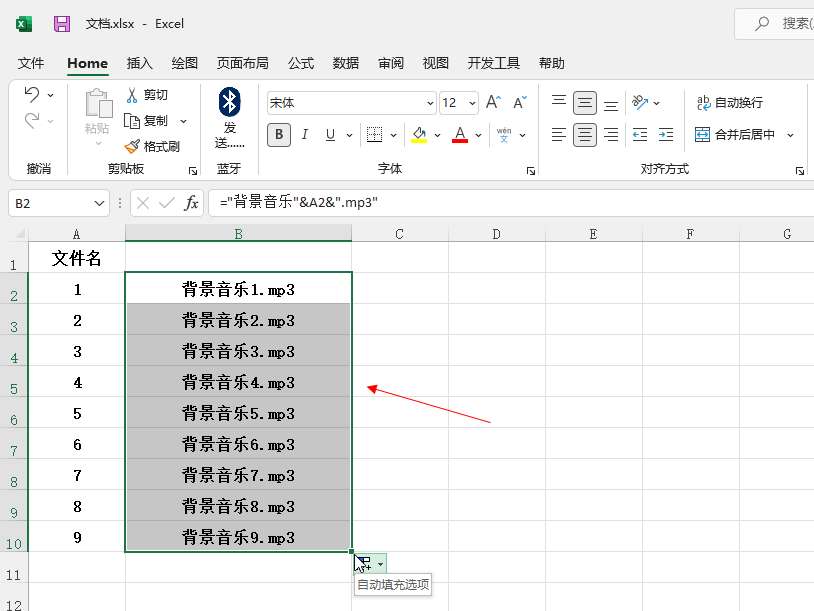Screen dimensions: 814x611
Task: Expand the 复制 Copy dropdown arrow
Action: pyautogui.click(x=183, y=121)
